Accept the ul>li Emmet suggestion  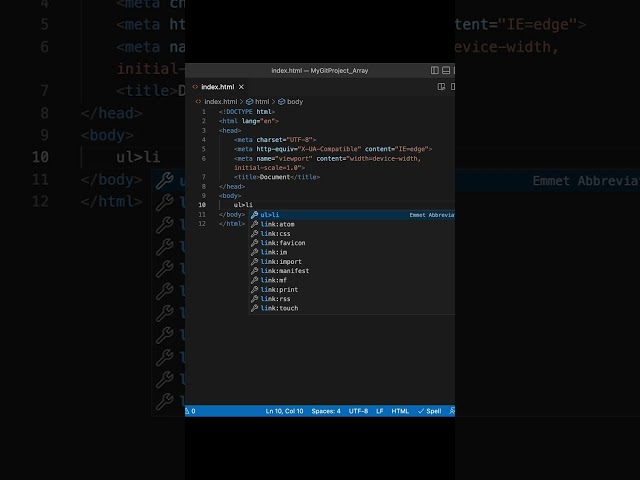click(352, 215)
